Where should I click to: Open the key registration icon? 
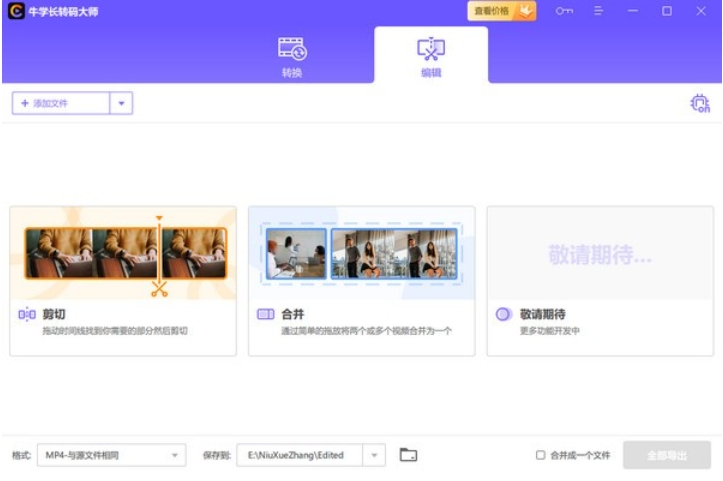click(565, 11)
